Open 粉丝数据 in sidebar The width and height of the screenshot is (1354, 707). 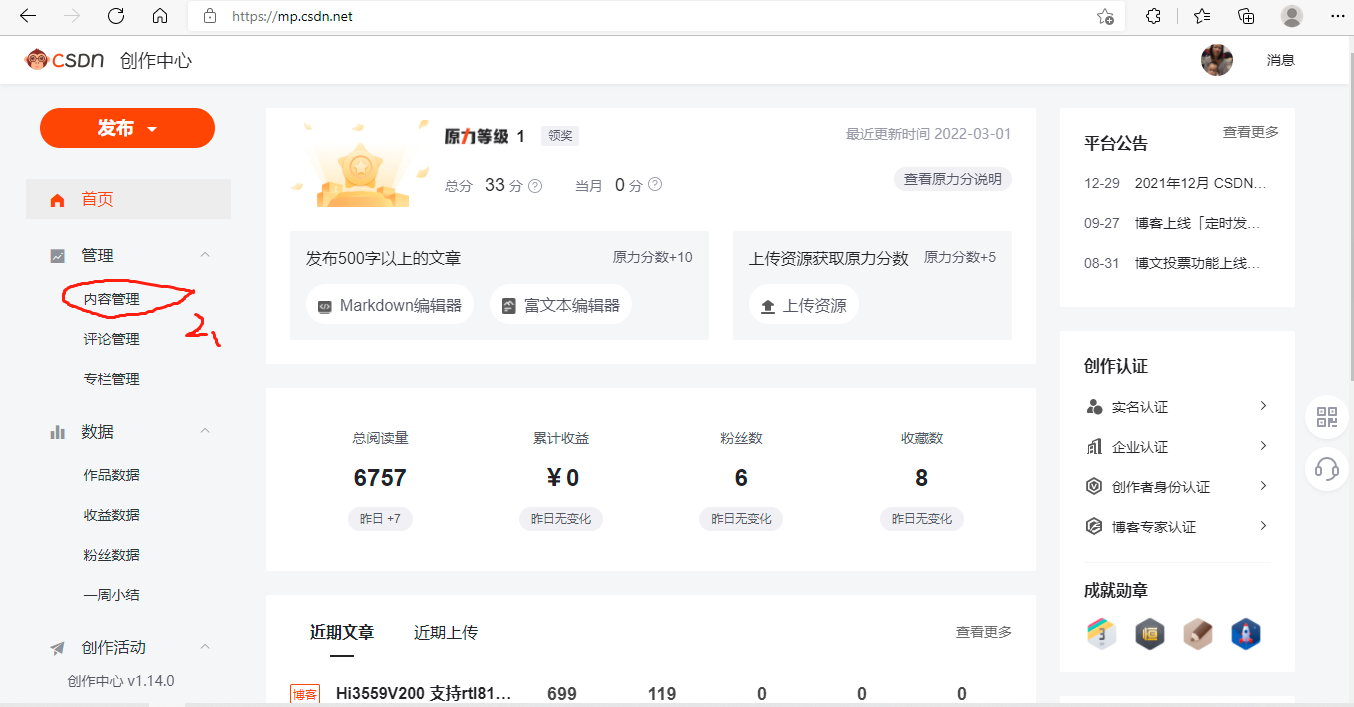111,555
